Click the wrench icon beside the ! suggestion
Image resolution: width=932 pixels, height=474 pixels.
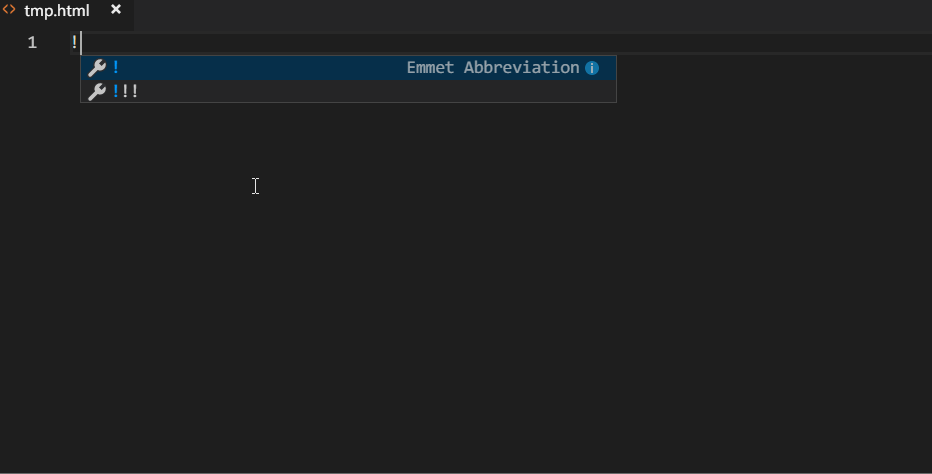[x=97, y=68]
